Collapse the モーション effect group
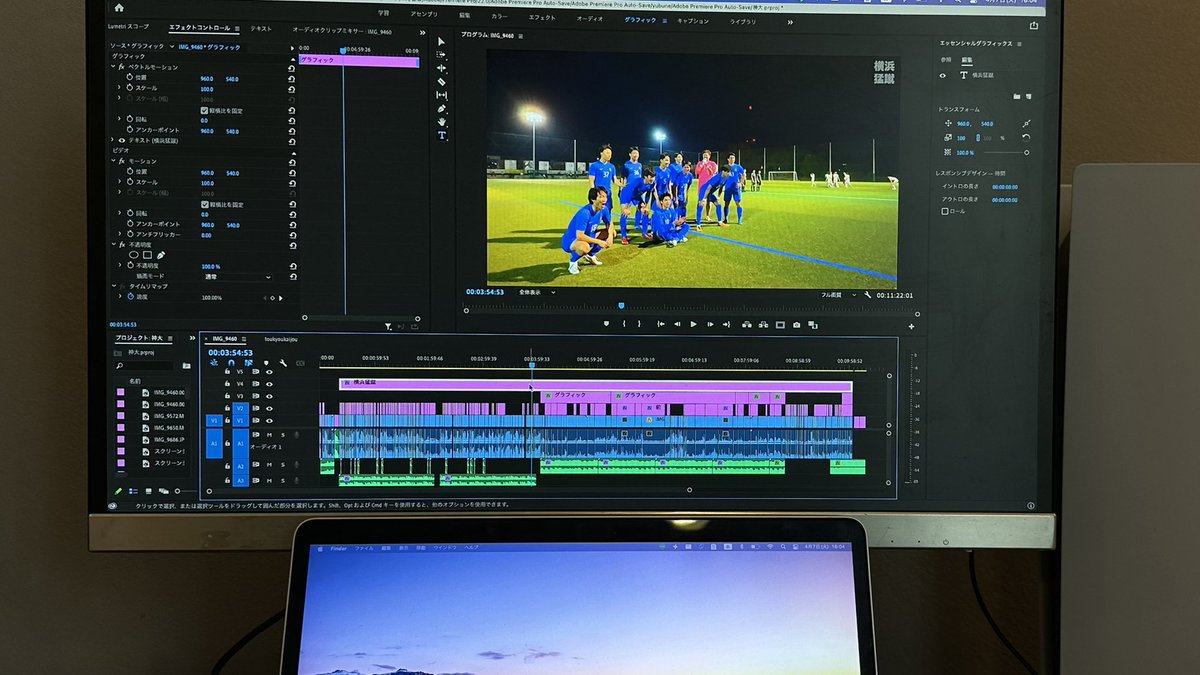 coord(114,161)
